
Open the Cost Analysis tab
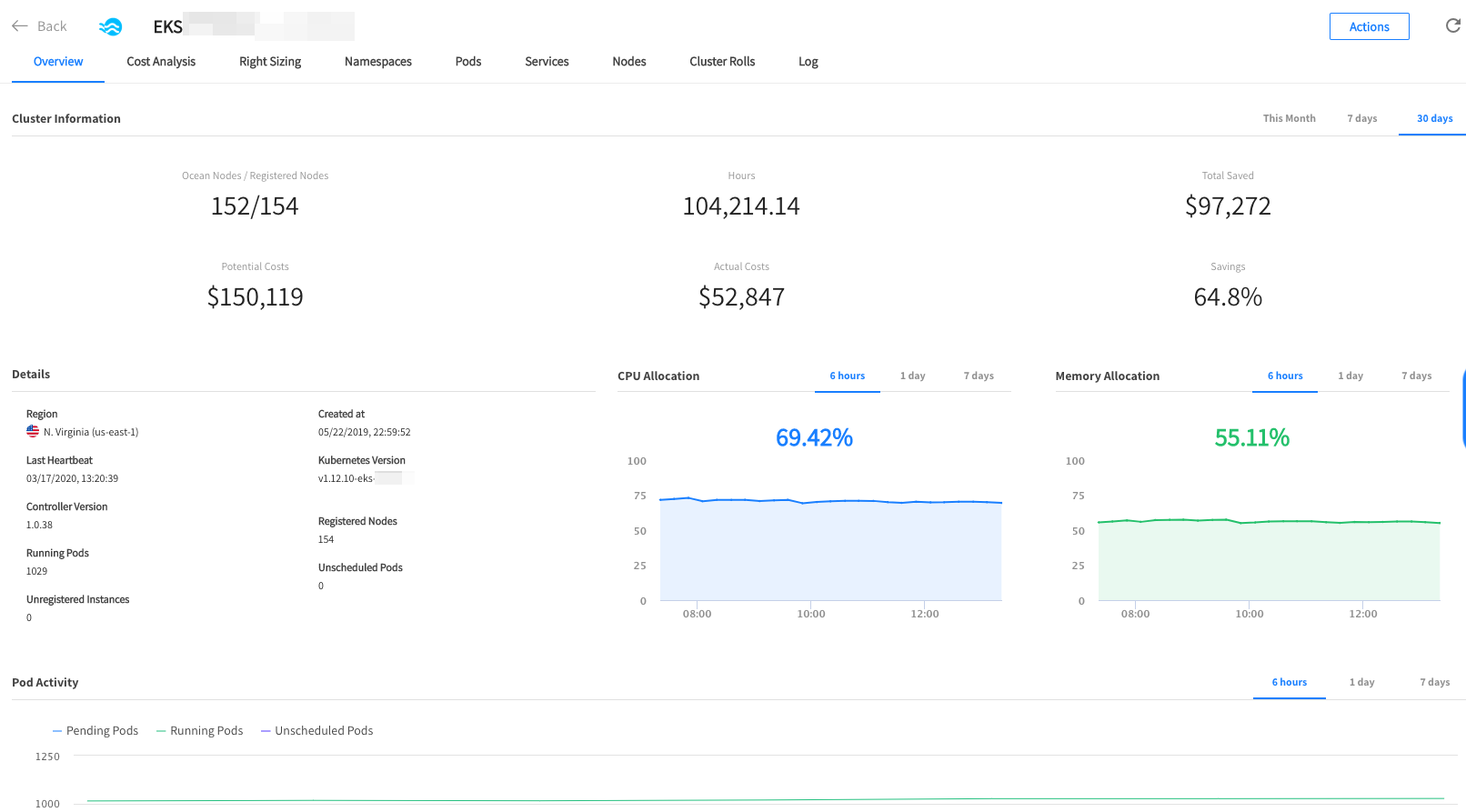161,62
